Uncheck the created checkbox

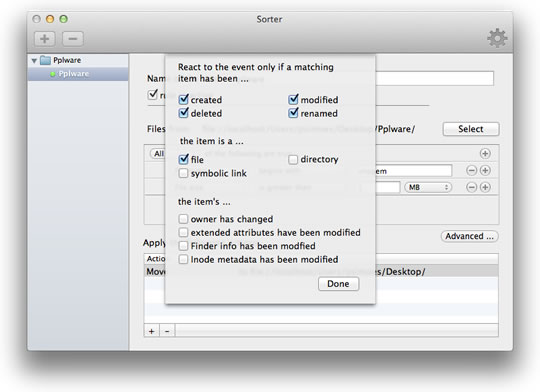pyautogui.click(x=184, y=100)
